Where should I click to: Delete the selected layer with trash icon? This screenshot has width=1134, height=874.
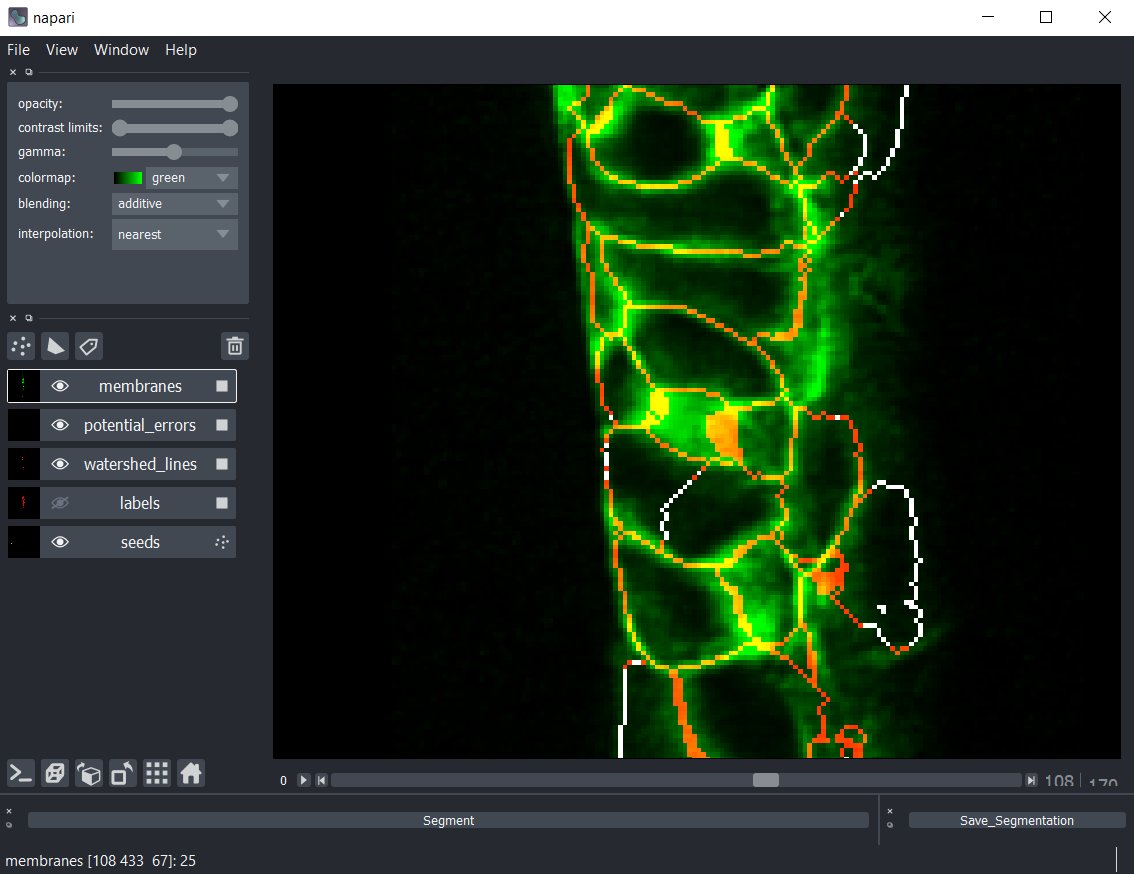234,346
